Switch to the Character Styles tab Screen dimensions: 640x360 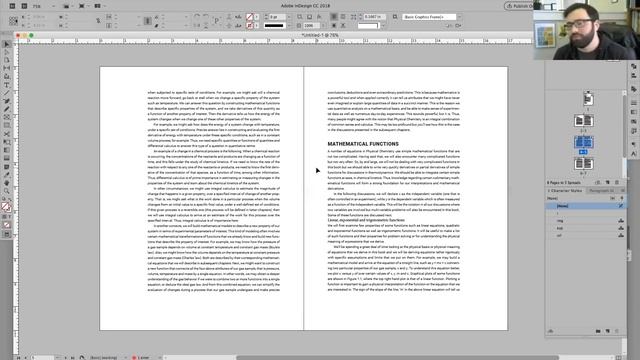click(566, 191)
